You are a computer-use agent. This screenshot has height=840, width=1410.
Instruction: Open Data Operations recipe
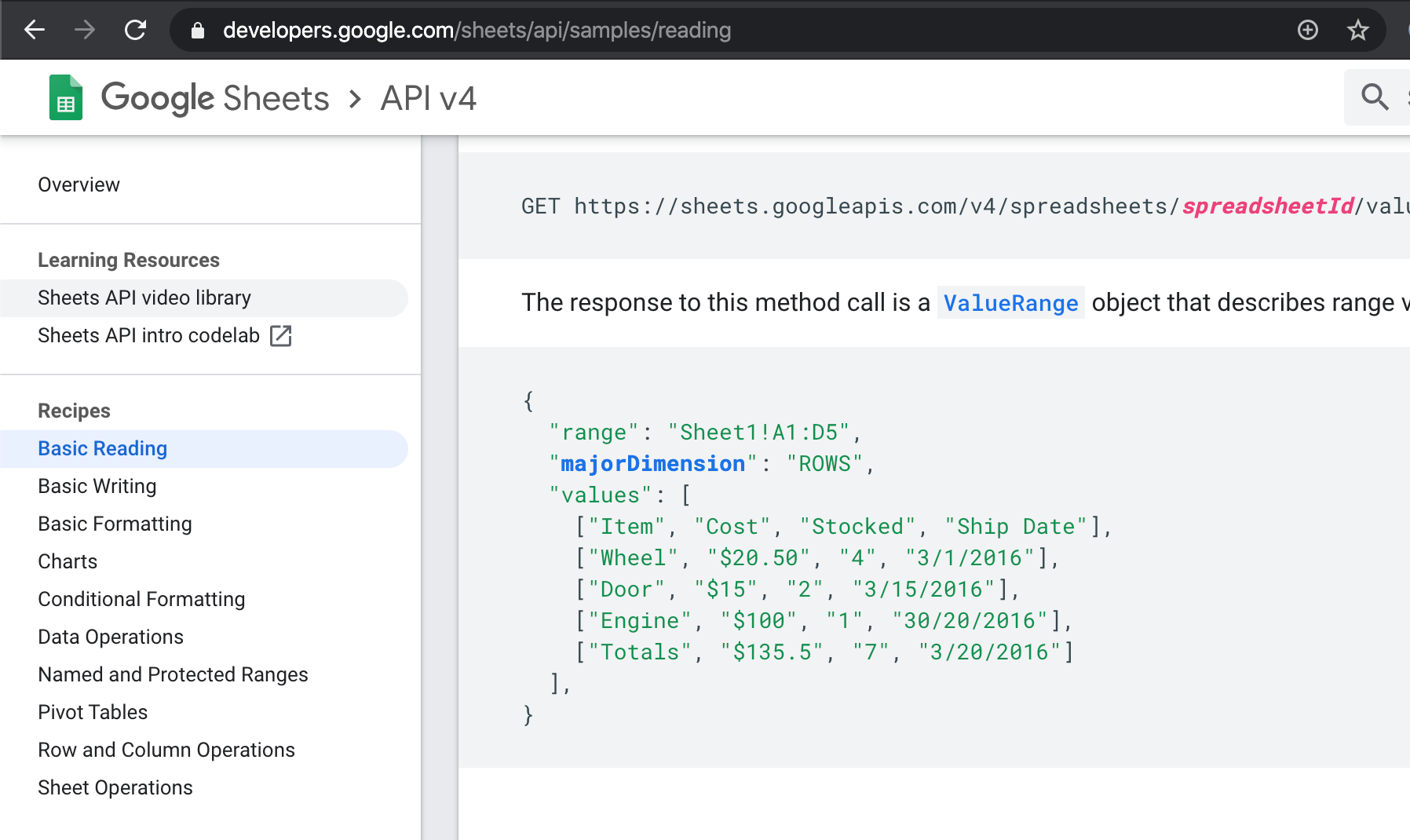tap(111, 637)
